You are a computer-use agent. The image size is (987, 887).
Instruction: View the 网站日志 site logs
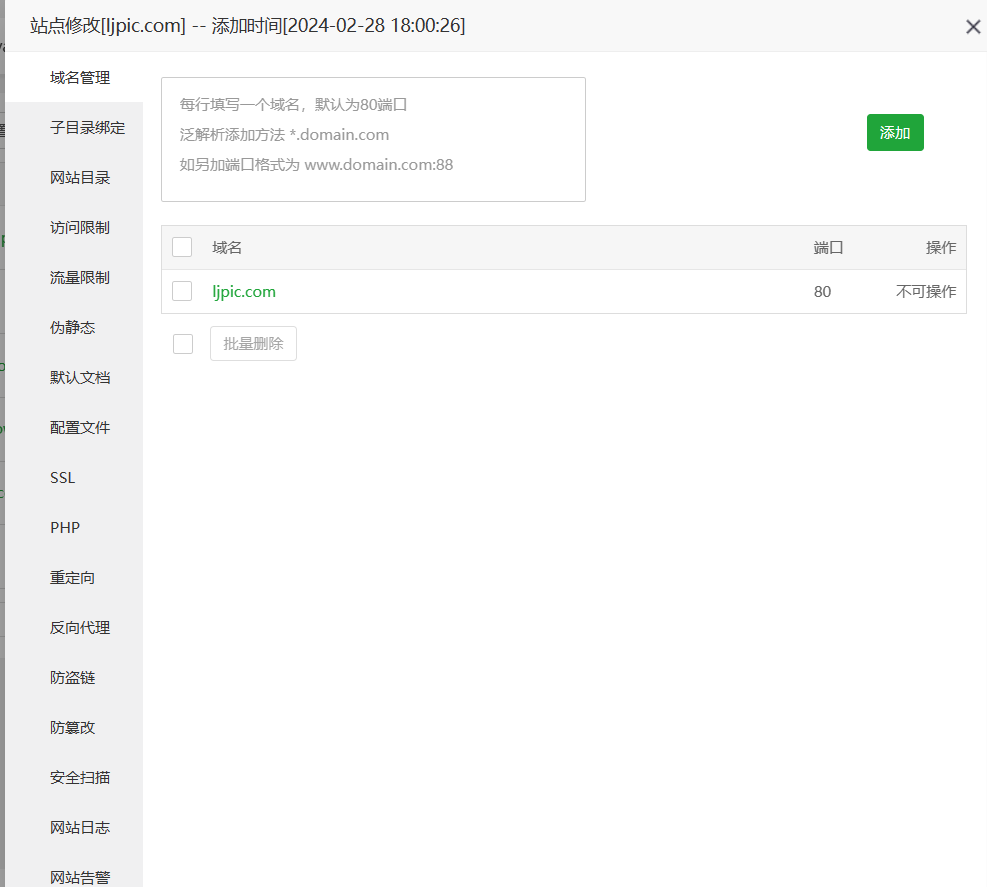pyautogui.click(x=80, y=827)
